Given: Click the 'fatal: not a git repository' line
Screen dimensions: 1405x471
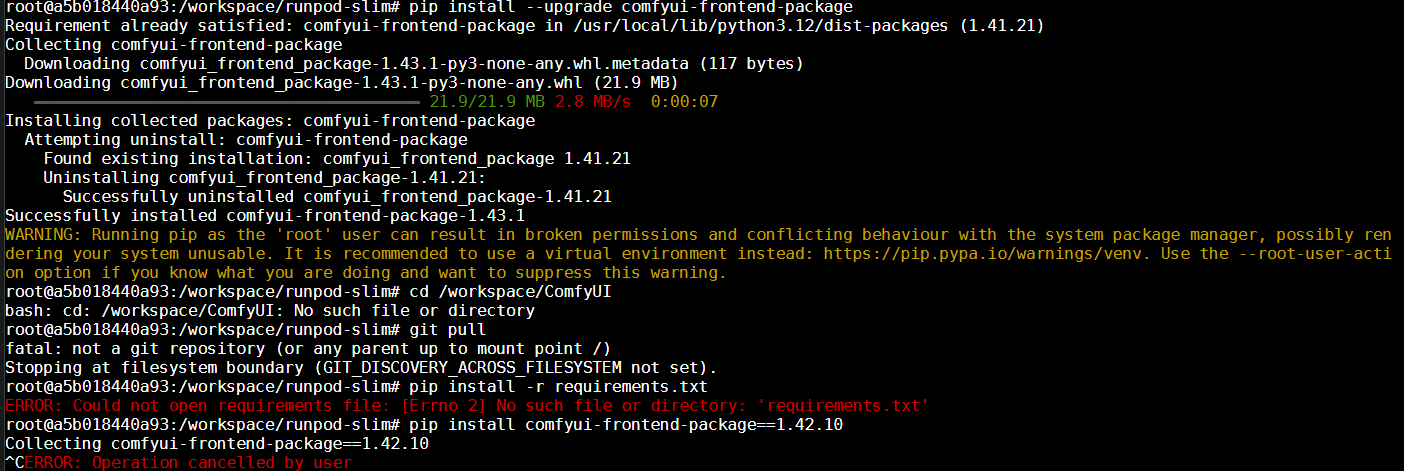Looking at the screenshot, I should pos(307,348).
